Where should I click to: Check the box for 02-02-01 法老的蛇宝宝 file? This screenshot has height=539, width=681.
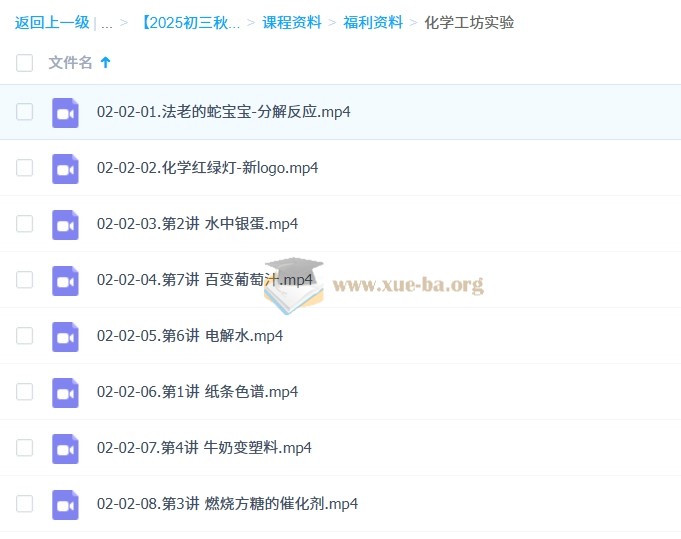24,112
